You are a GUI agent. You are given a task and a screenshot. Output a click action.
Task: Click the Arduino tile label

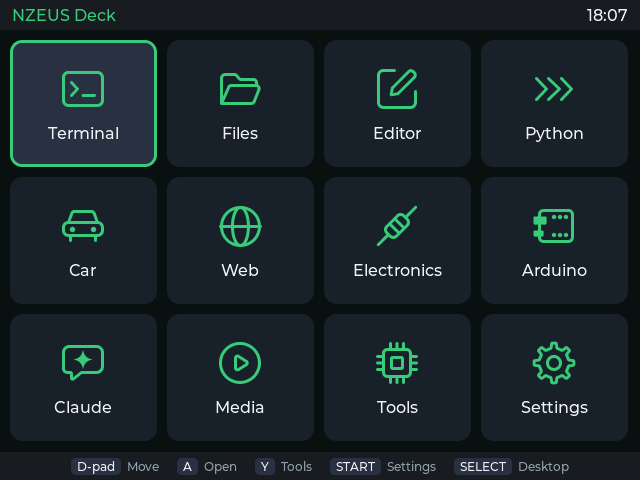coord(554,270)
